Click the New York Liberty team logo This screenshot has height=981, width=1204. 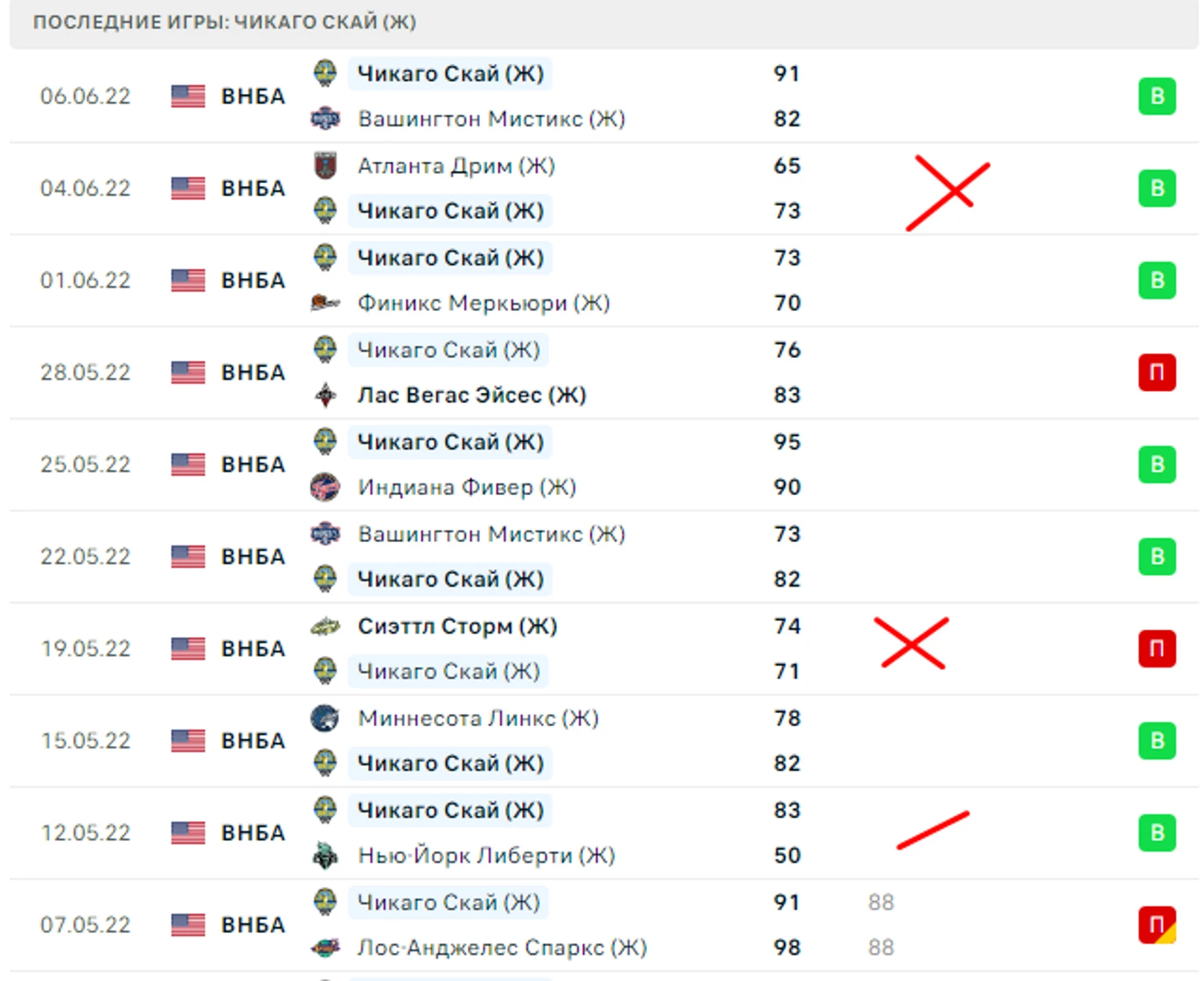(325, 856)
